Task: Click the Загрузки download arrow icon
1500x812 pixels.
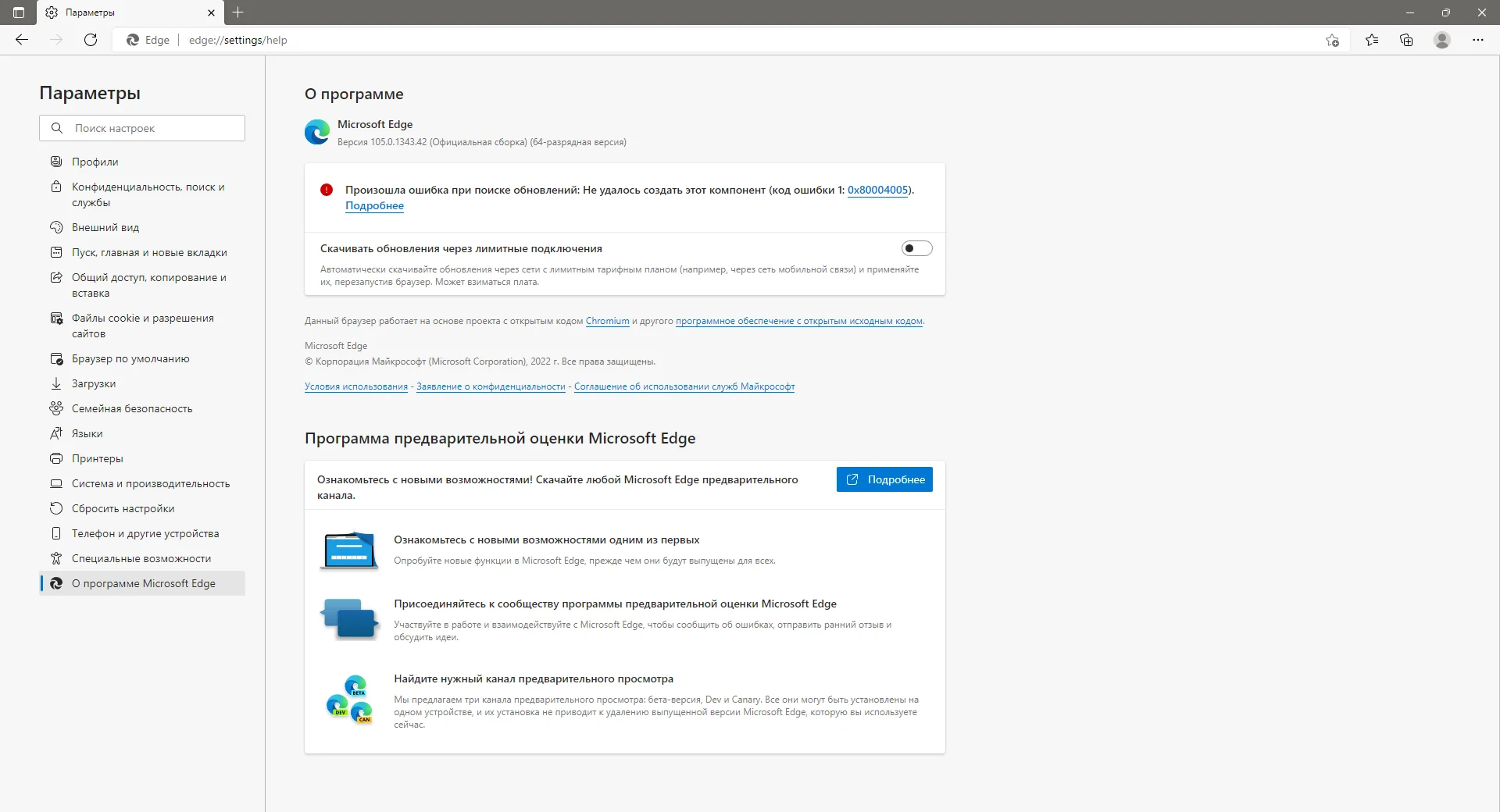Action: tap(56, 383)
